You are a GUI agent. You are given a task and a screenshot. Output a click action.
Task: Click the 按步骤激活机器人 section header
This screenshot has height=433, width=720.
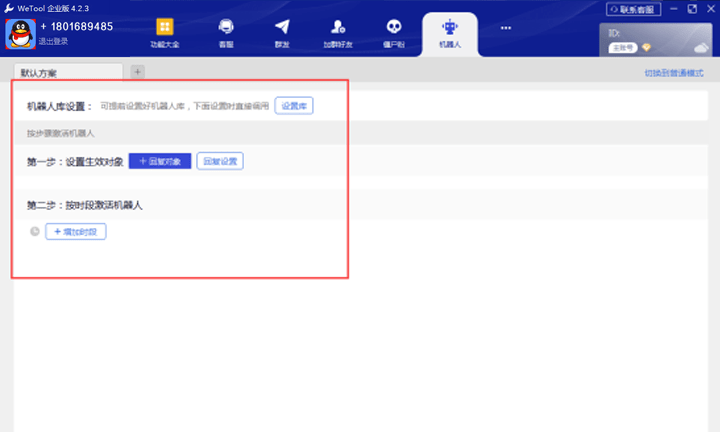point(60,133)
